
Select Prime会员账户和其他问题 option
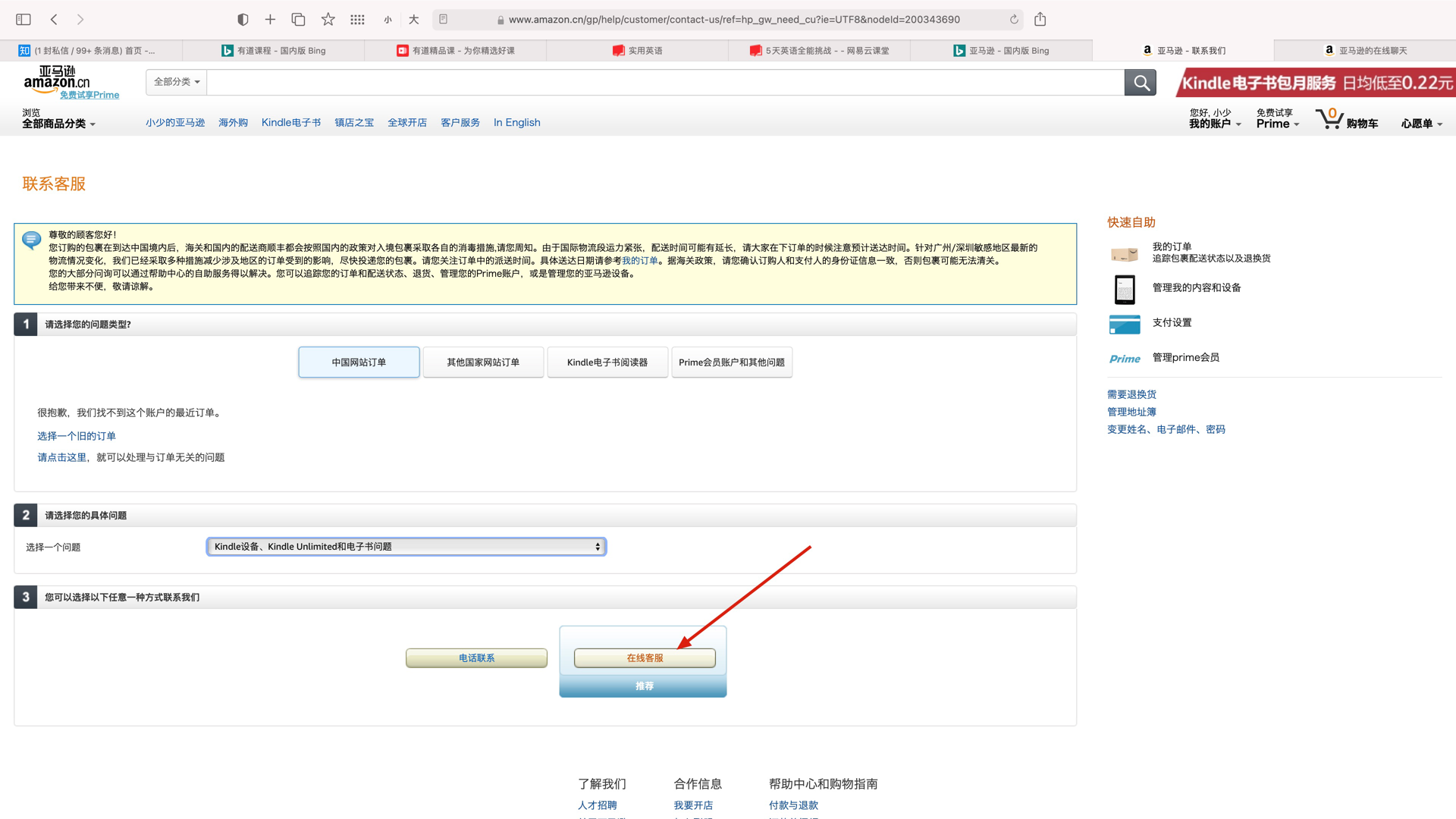click(731, 362)
